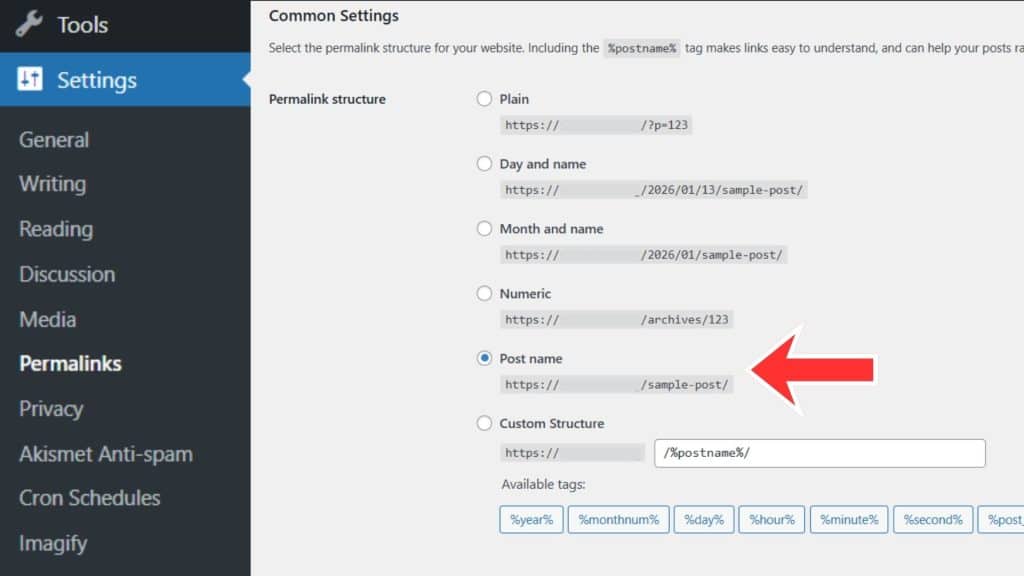The width and height of the screenshot is (1024, 576).
Task: Insert the %year% tag
Action: 531,519
